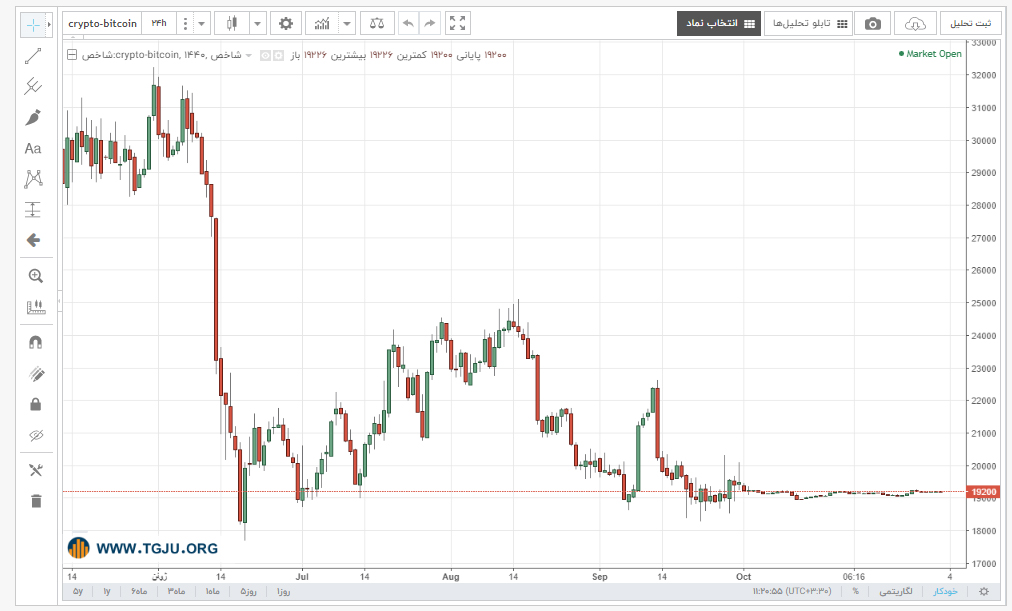This screenshot has width=1012, height=611.
Task: Click the cloud save/load icon
Action: [915, 24]
